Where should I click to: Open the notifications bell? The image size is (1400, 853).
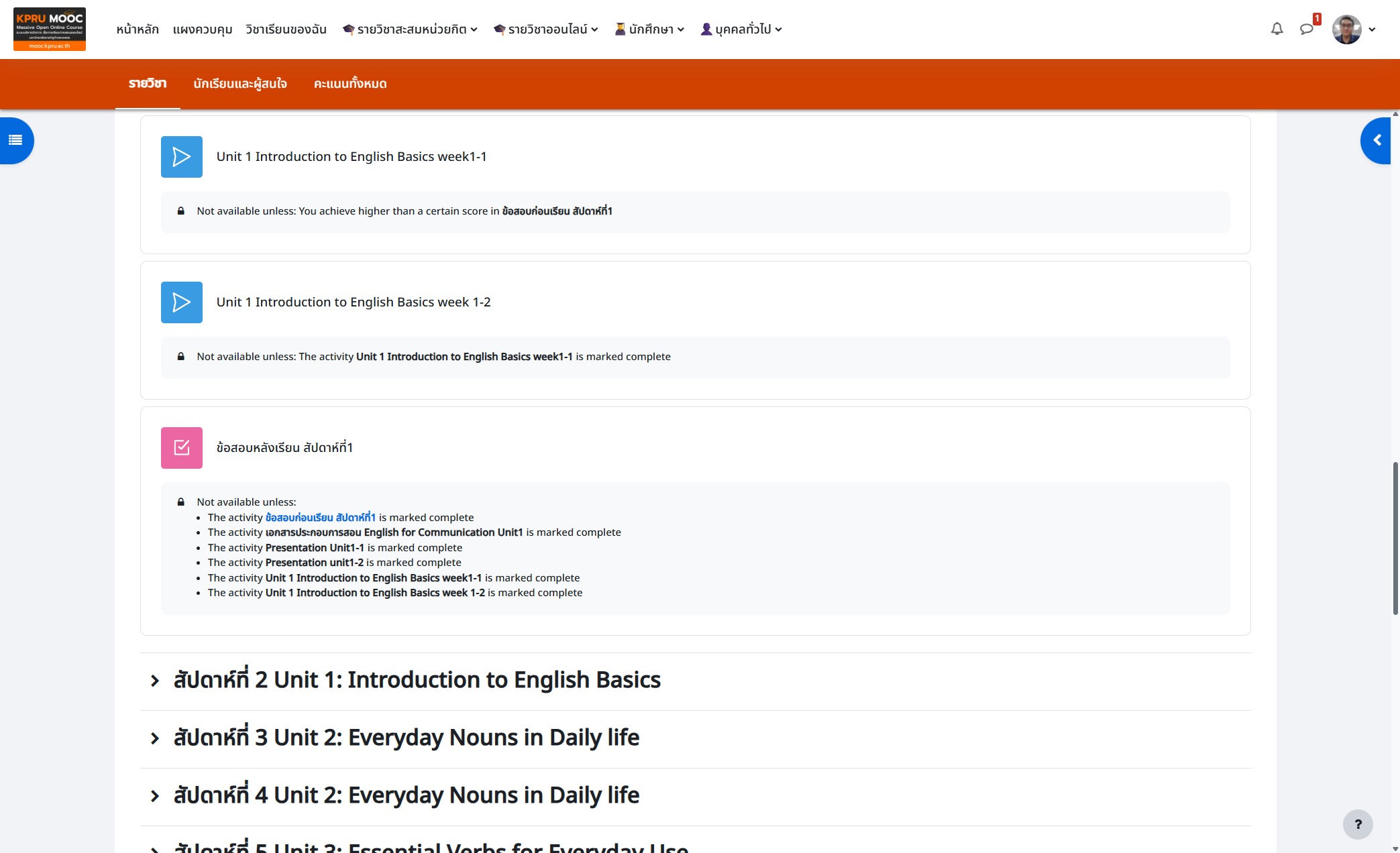click(x=1277, y=29)
